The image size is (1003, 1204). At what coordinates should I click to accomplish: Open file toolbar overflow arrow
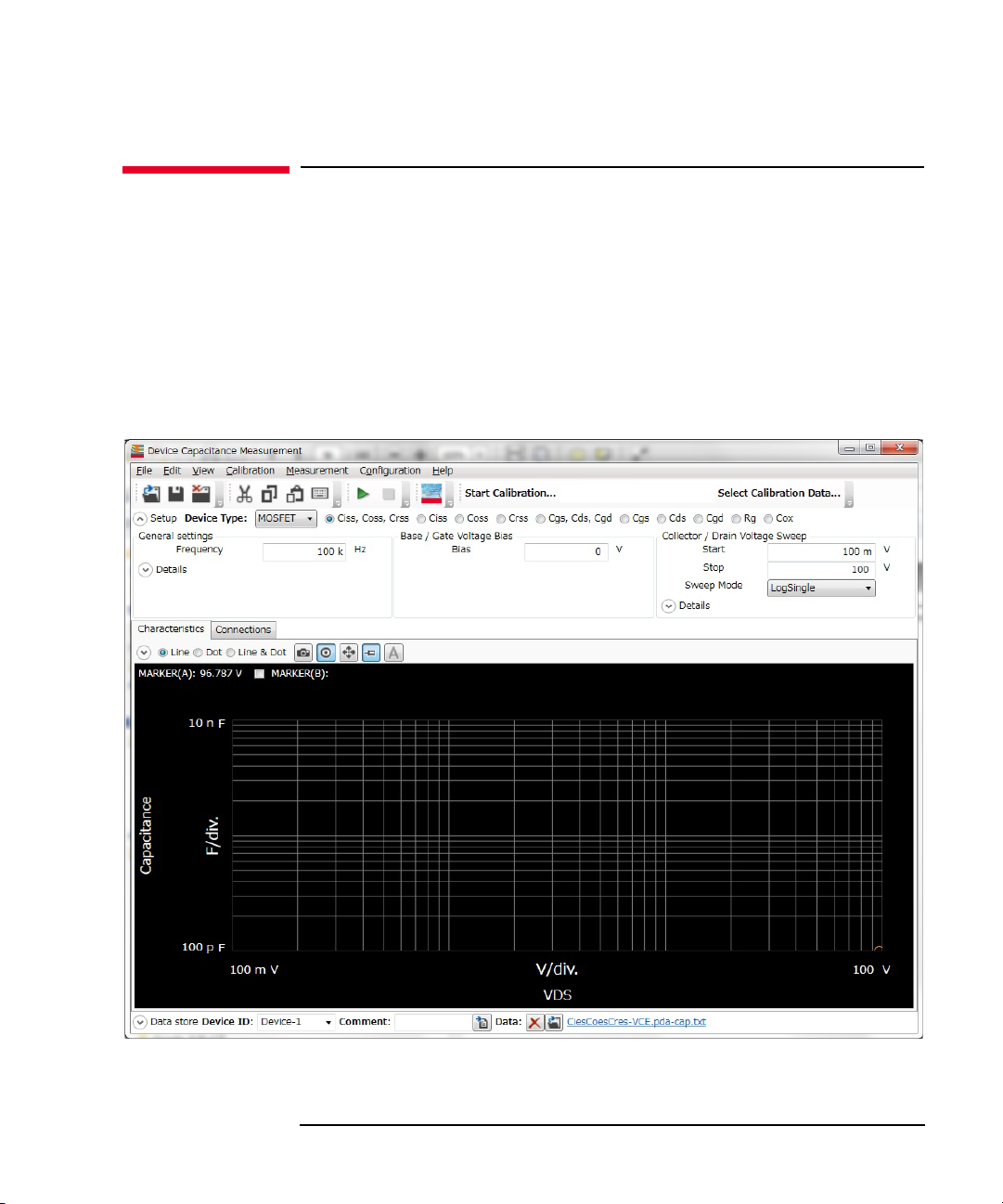point(220,495)
